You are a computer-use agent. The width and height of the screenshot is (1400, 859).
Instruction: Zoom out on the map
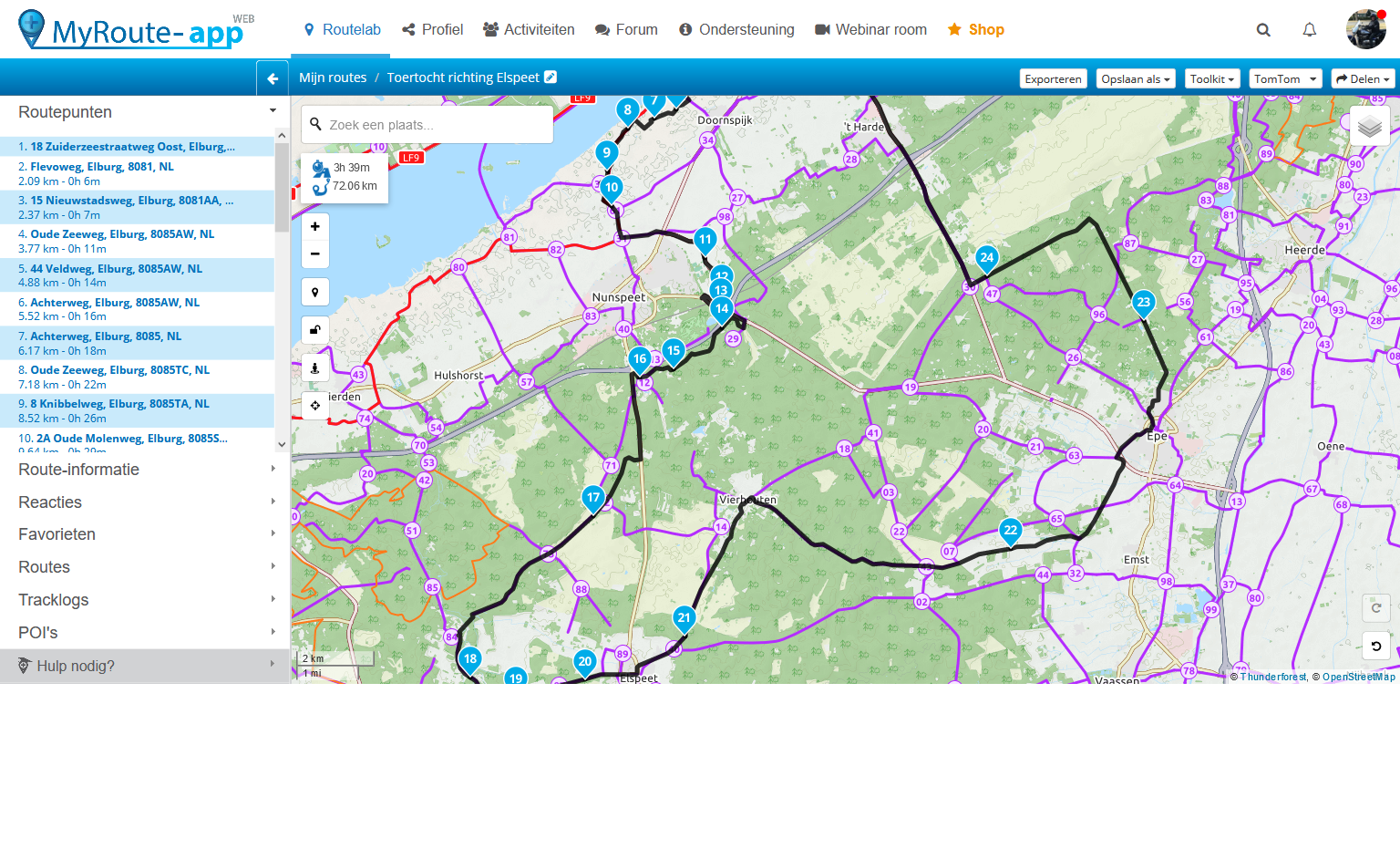point(315,254)
